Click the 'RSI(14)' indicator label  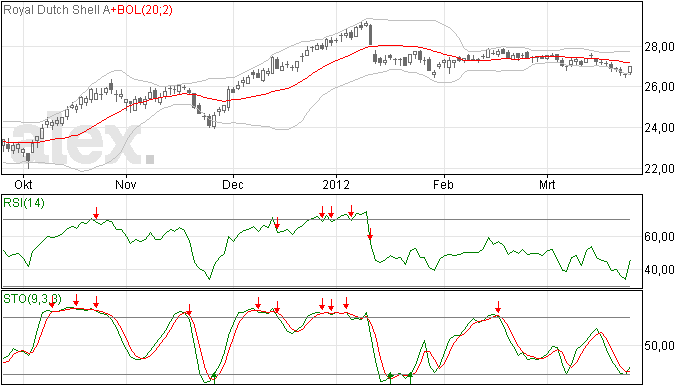point(24,203)
